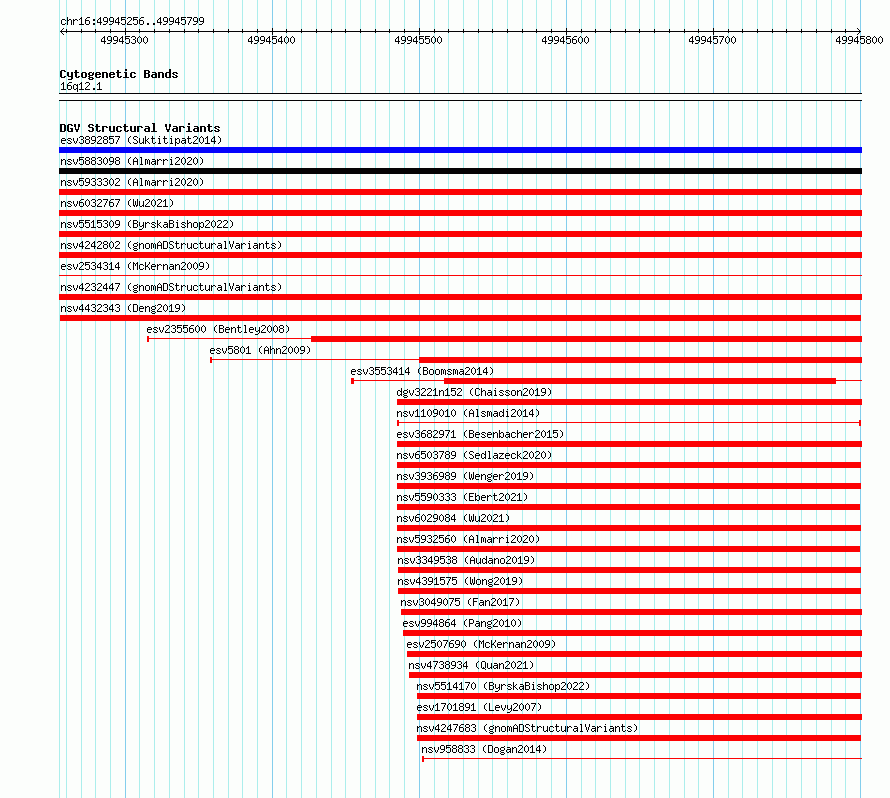
Task: Select nsv5932560 (Almarri2020) variant
Action: point(468,539)
